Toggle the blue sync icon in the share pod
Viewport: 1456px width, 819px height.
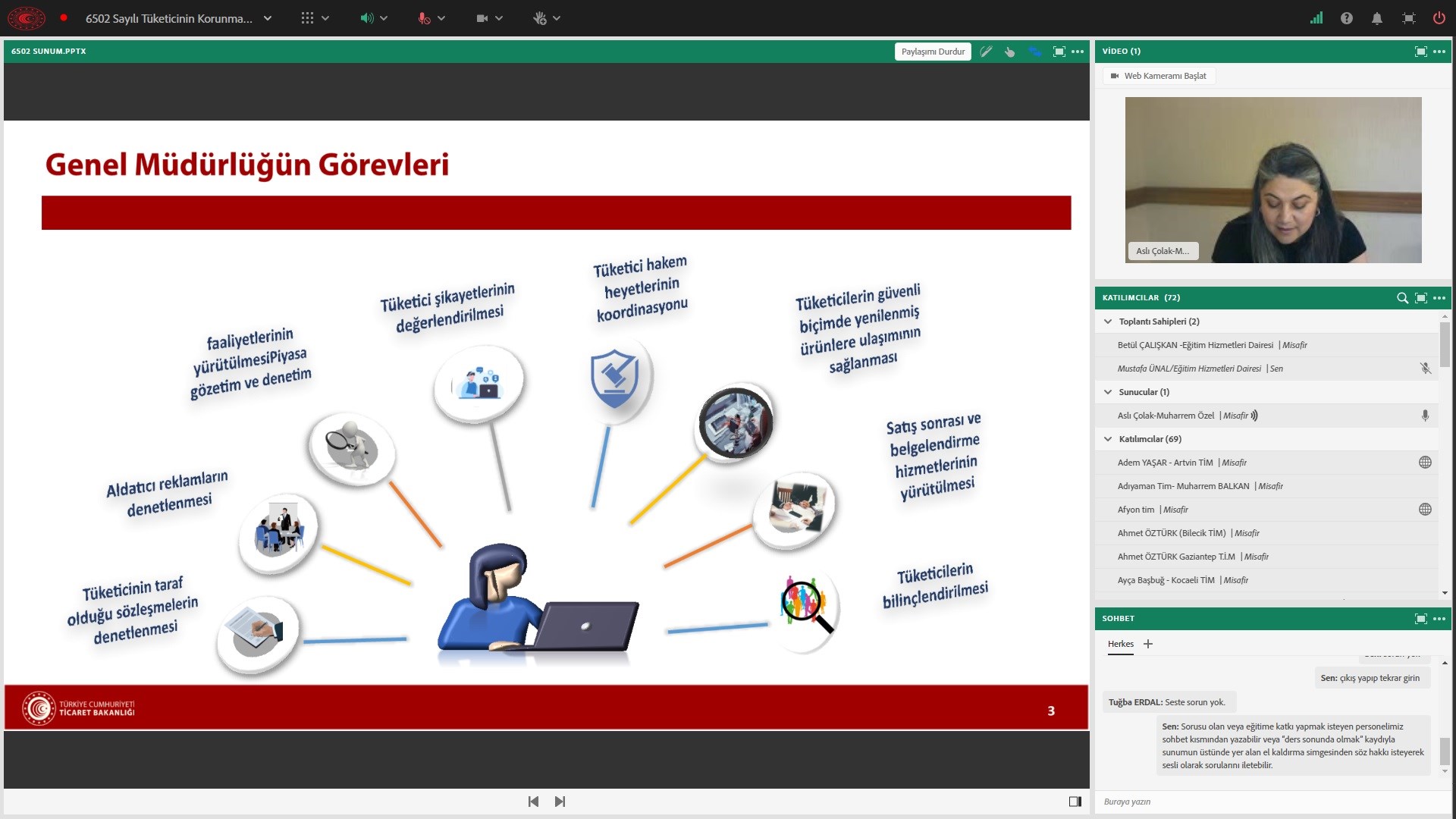[1035, 52]
